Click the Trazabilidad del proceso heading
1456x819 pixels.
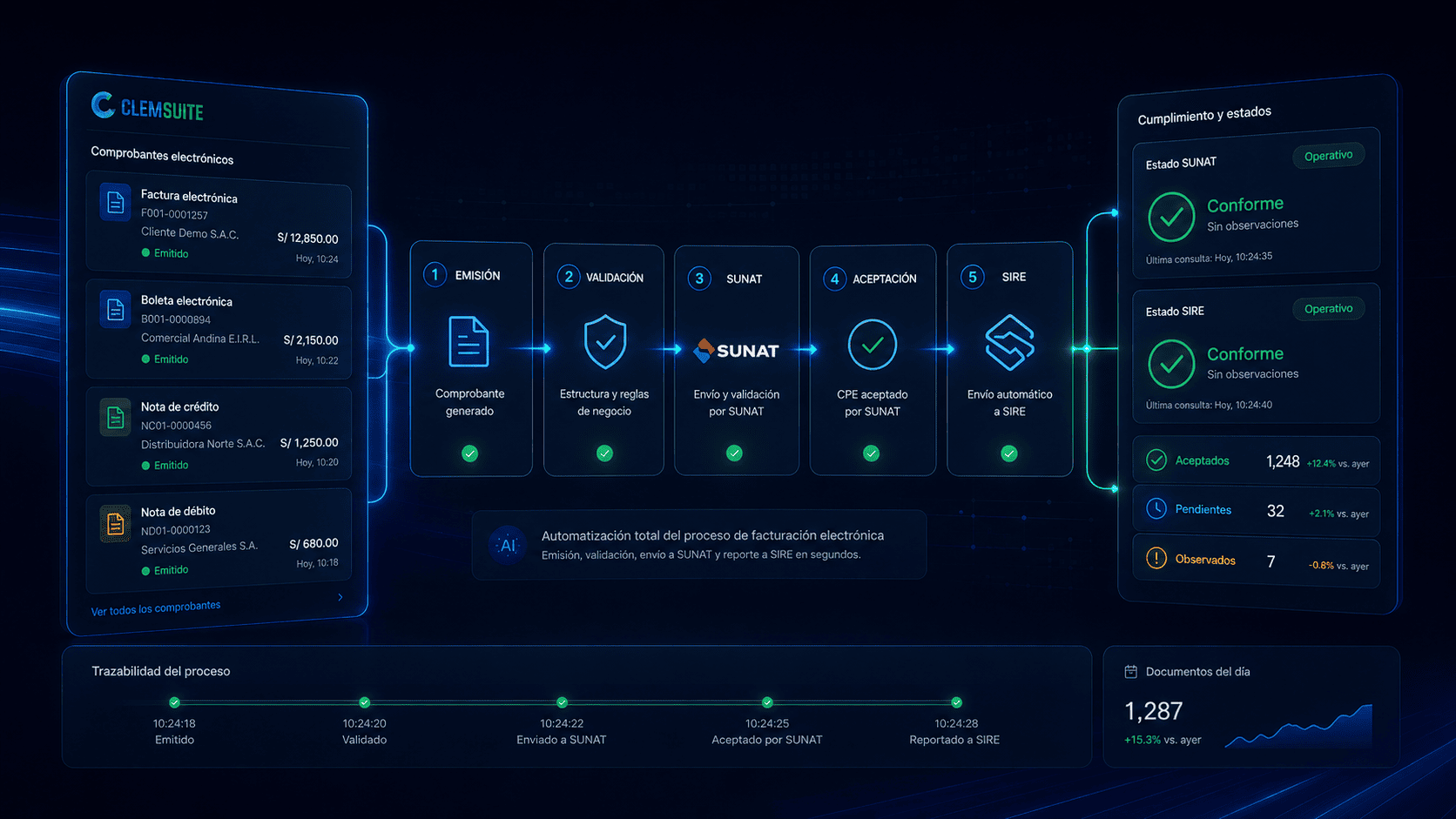pyautogui.click(x=161, y=671)
